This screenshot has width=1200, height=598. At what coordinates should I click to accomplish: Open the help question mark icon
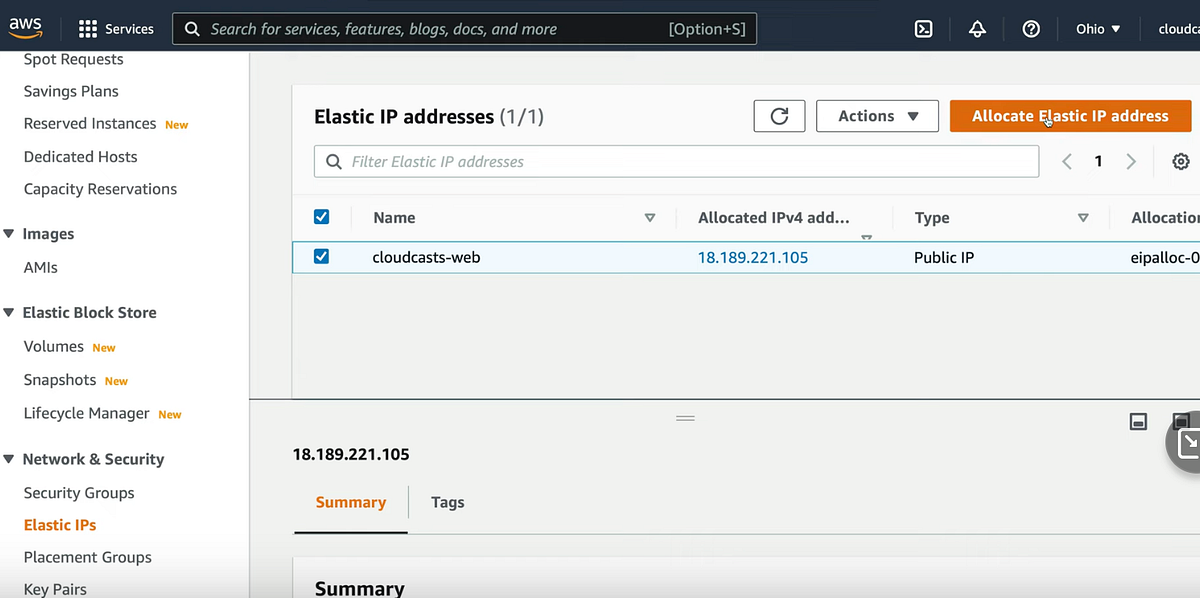pyautogui.click(x=1031, y=28)
